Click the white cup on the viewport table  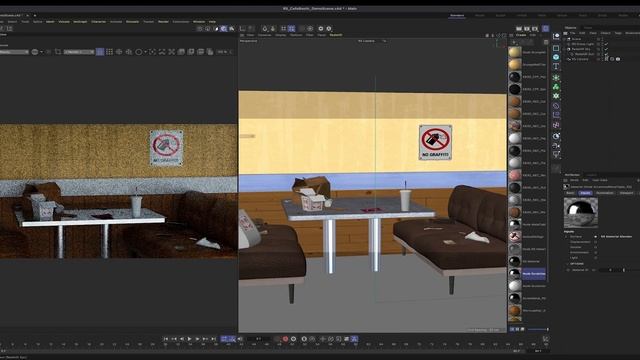[405, 200]
